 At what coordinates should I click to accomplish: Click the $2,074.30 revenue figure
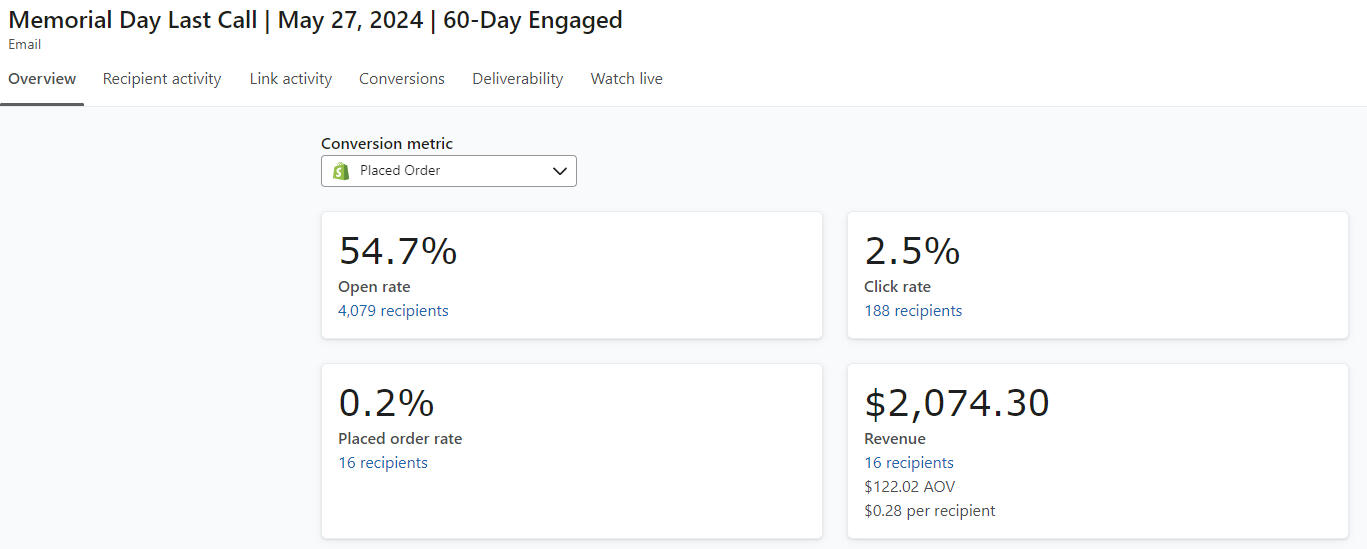[x=957, y=403]
